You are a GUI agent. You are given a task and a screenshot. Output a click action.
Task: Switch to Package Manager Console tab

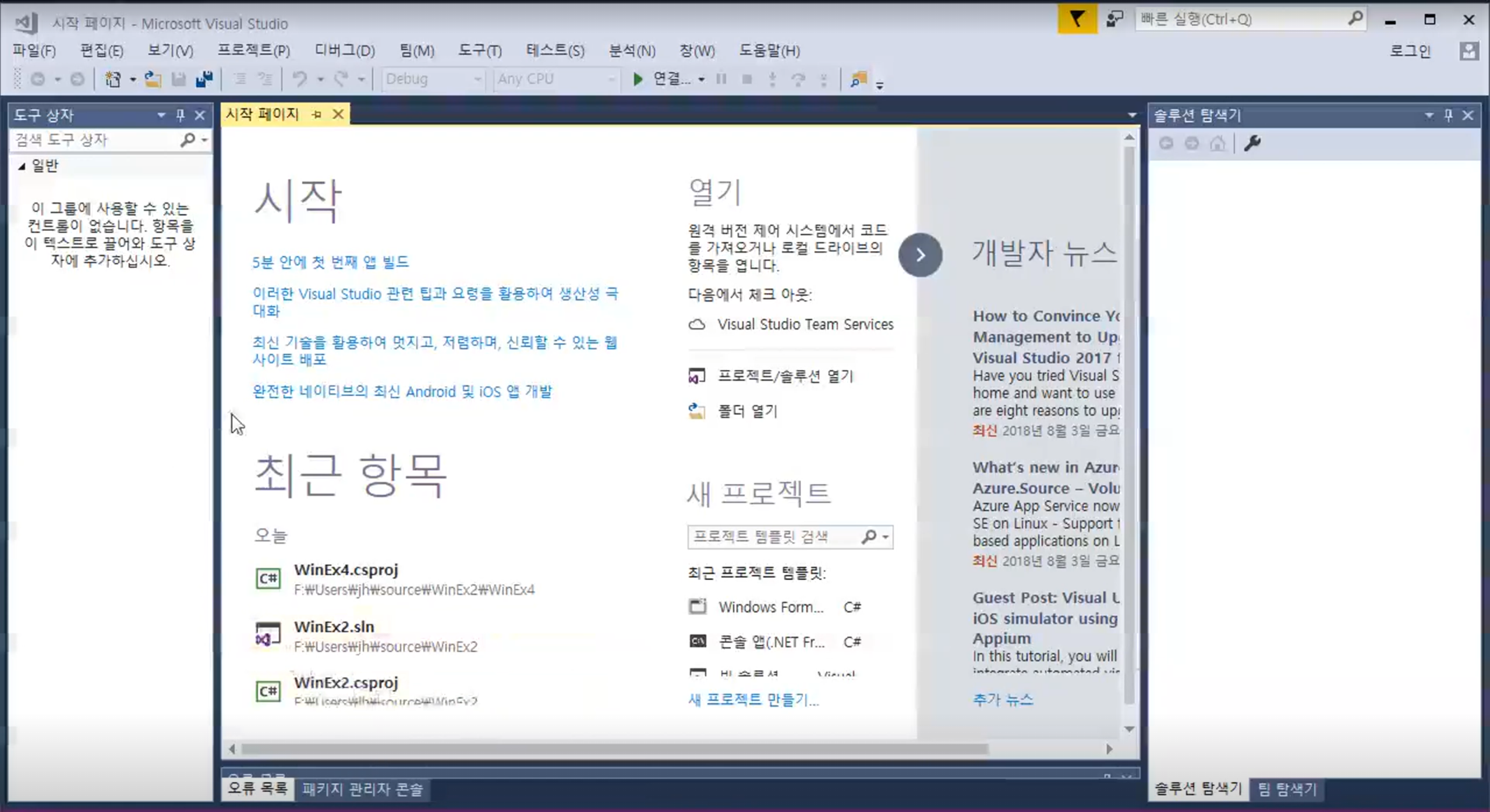(362, 789)
